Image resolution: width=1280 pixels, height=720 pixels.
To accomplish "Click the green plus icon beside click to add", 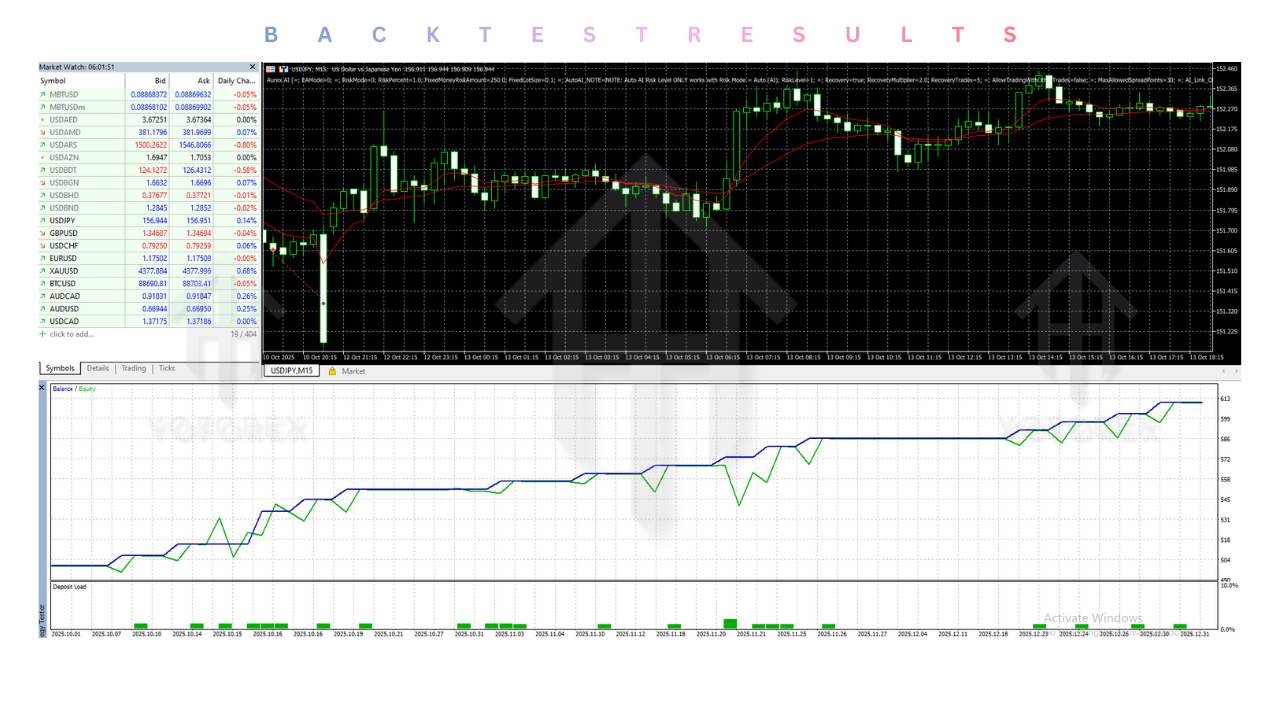I will [x=43, y=334].
